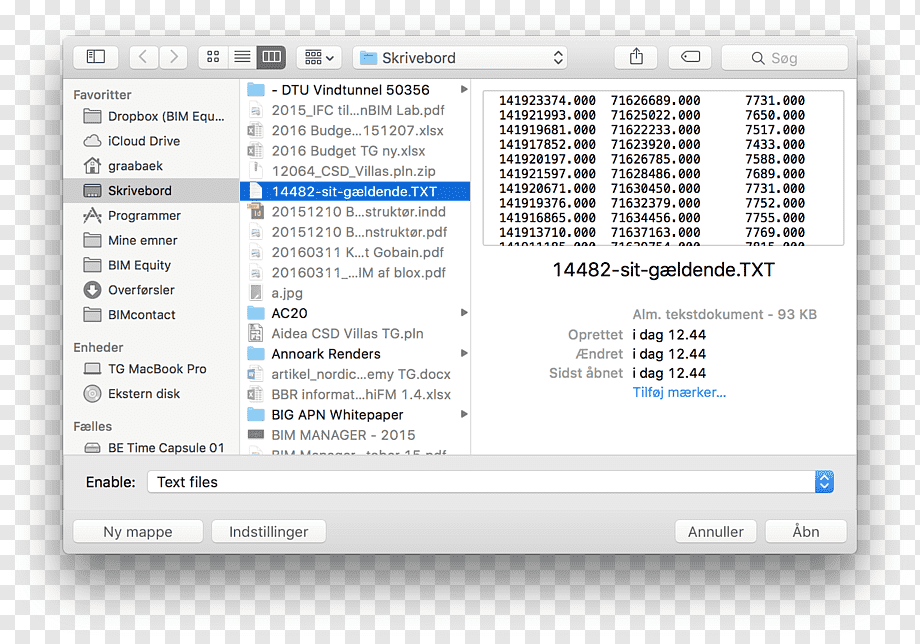
Task: Click in the Søg search field
Action: pos(784,57)
